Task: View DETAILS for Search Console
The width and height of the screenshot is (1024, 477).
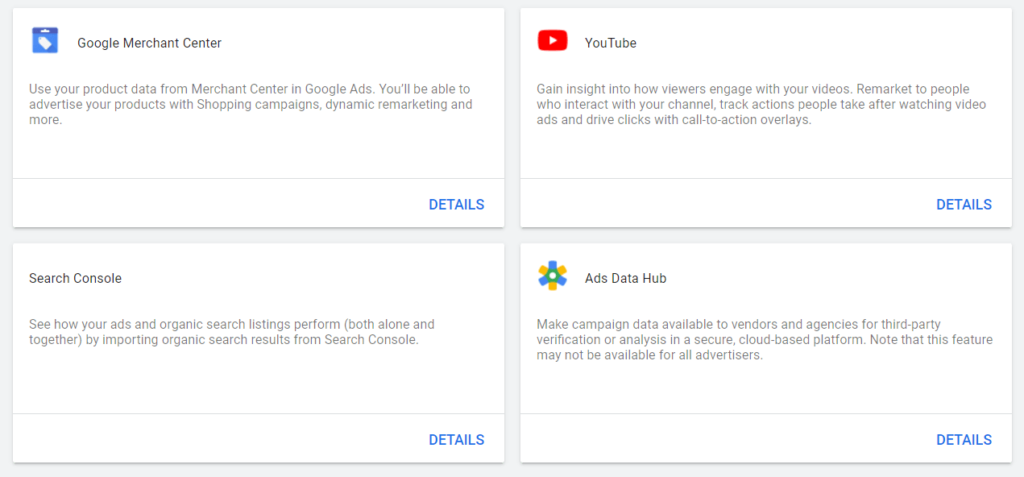Action: 456,440
